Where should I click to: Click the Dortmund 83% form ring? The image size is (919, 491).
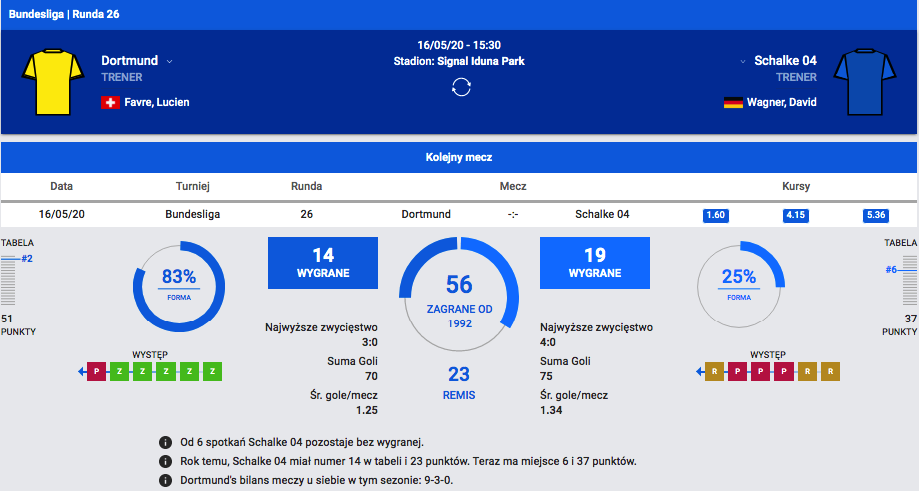179,287
